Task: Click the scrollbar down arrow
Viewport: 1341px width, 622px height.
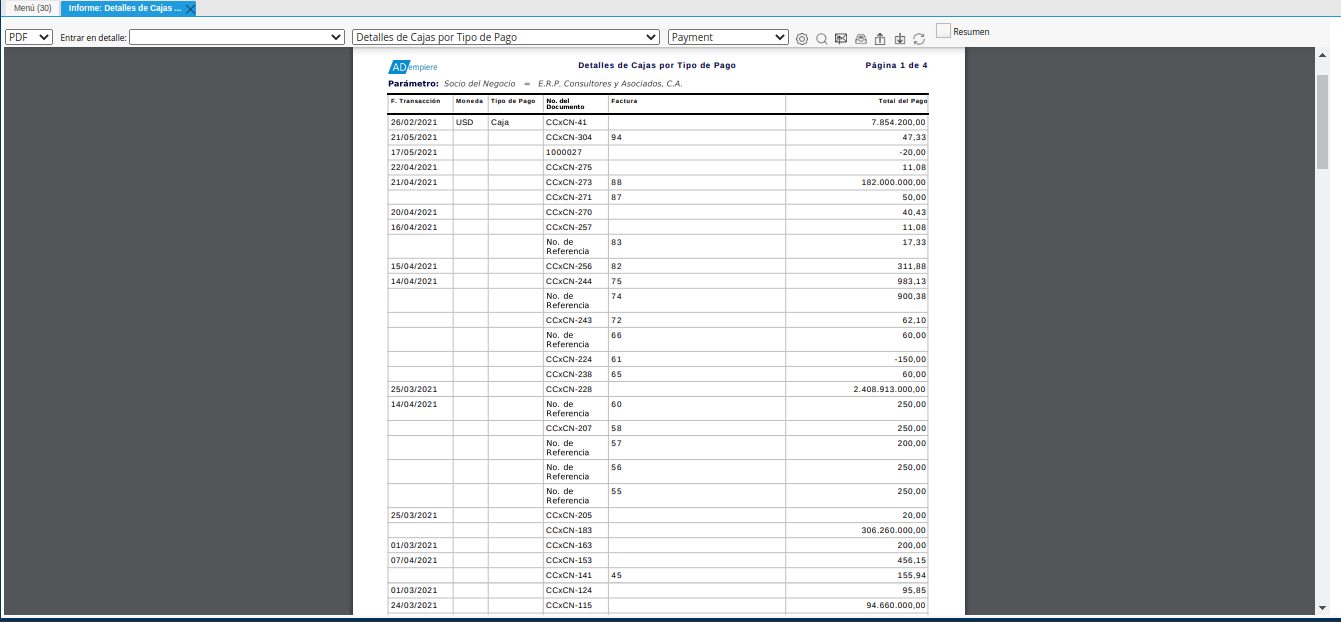Action: coord(1322,607)
